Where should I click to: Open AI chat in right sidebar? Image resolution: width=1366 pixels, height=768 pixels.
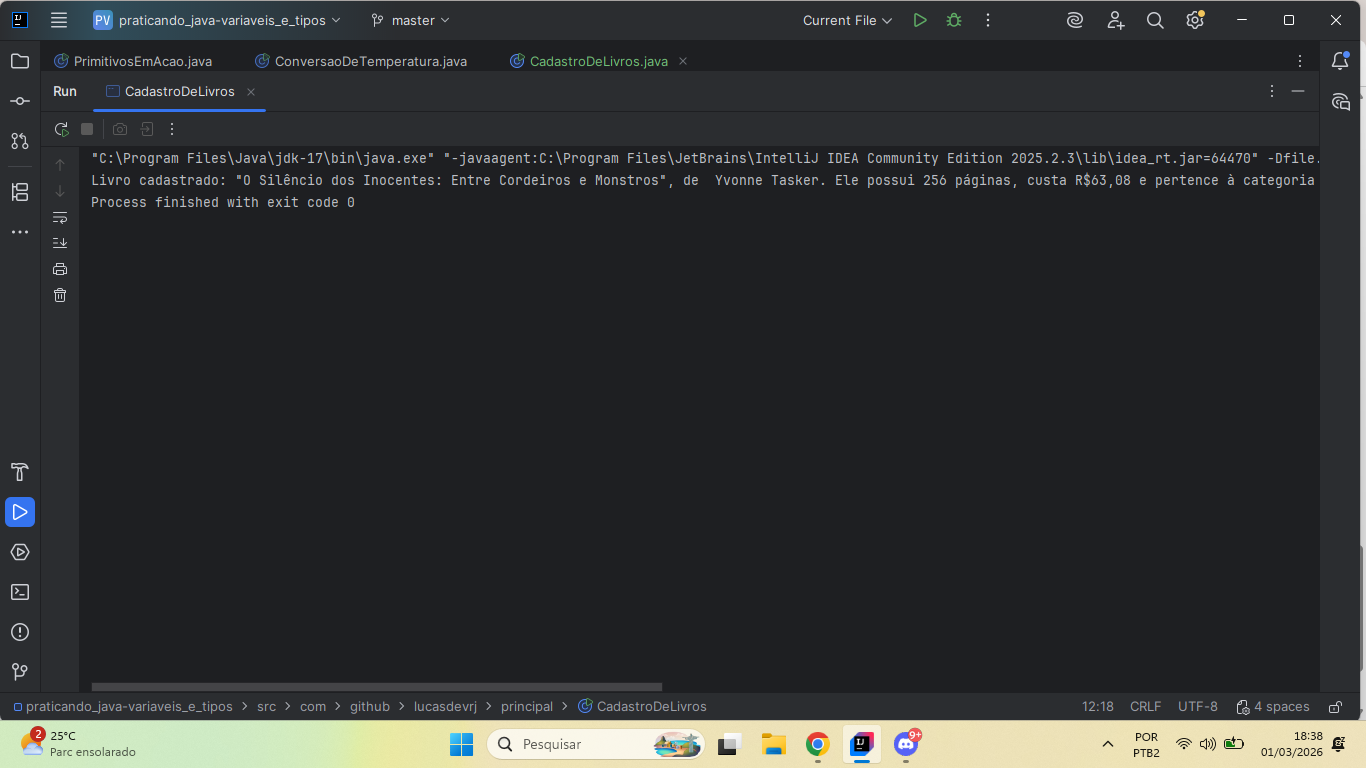(1341, 101)
